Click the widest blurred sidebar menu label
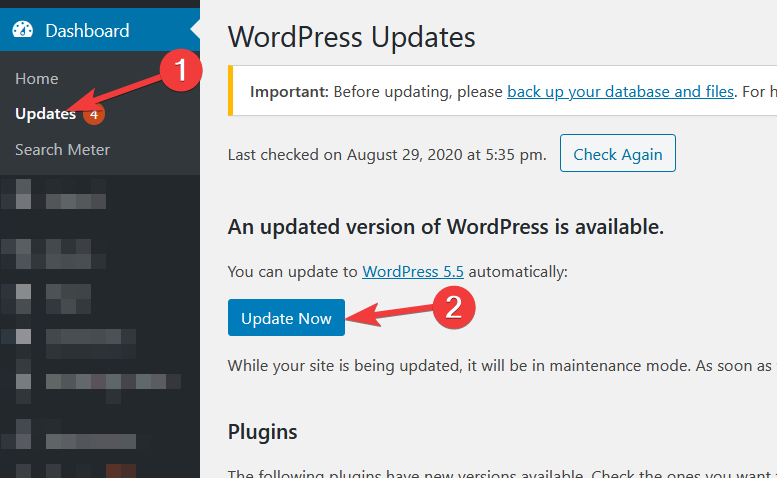This screenshot has height=478, width=777. point(113,384)
